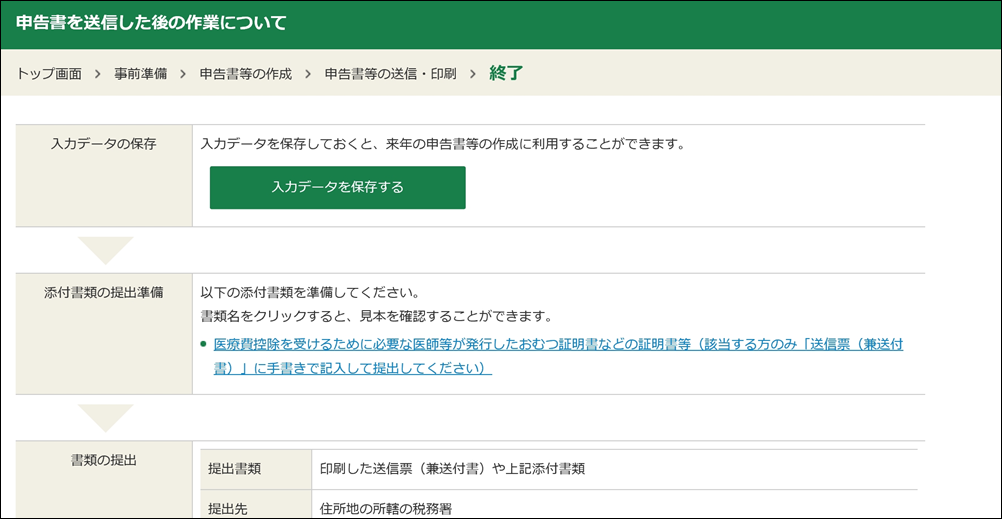Click the 終了 breadcrumb step
This screenshot has height=519, width=1002.
[x=506, y=73]
